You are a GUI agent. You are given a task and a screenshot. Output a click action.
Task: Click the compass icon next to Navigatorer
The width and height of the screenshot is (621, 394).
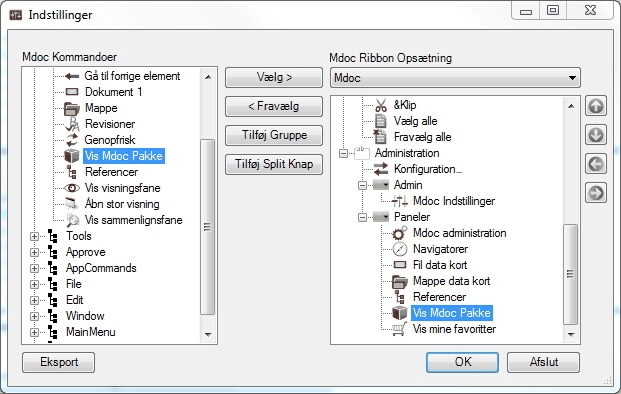400,249
